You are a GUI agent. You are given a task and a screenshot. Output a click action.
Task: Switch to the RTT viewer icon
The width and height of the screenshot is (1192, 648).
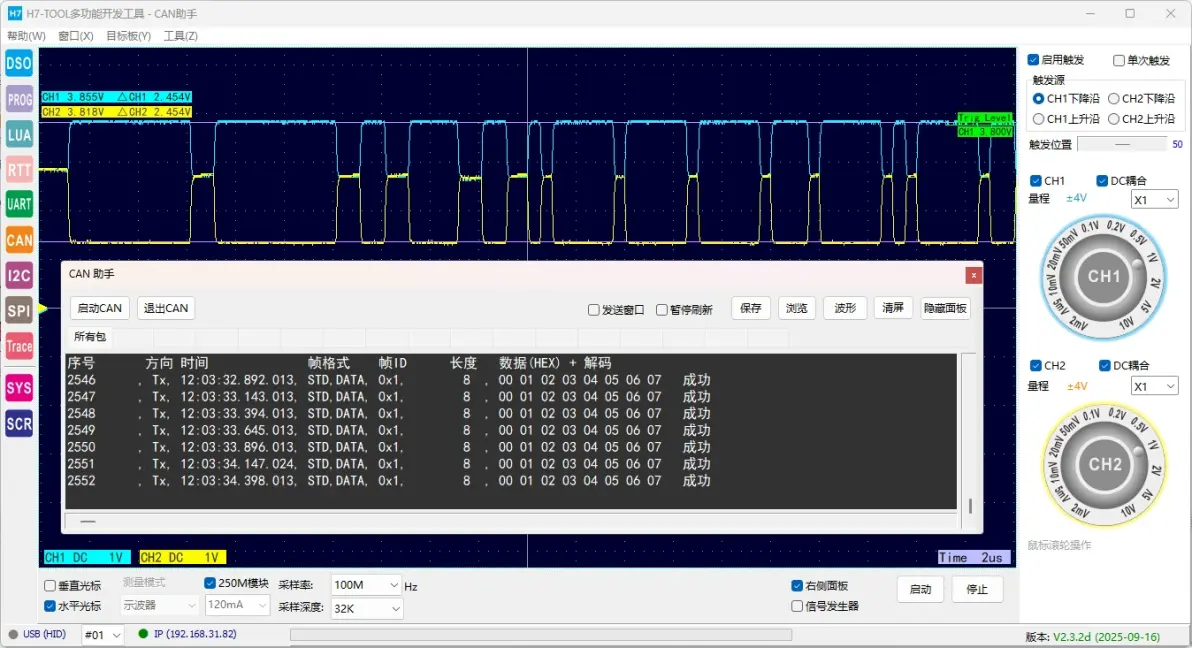[x=19, y=170]
